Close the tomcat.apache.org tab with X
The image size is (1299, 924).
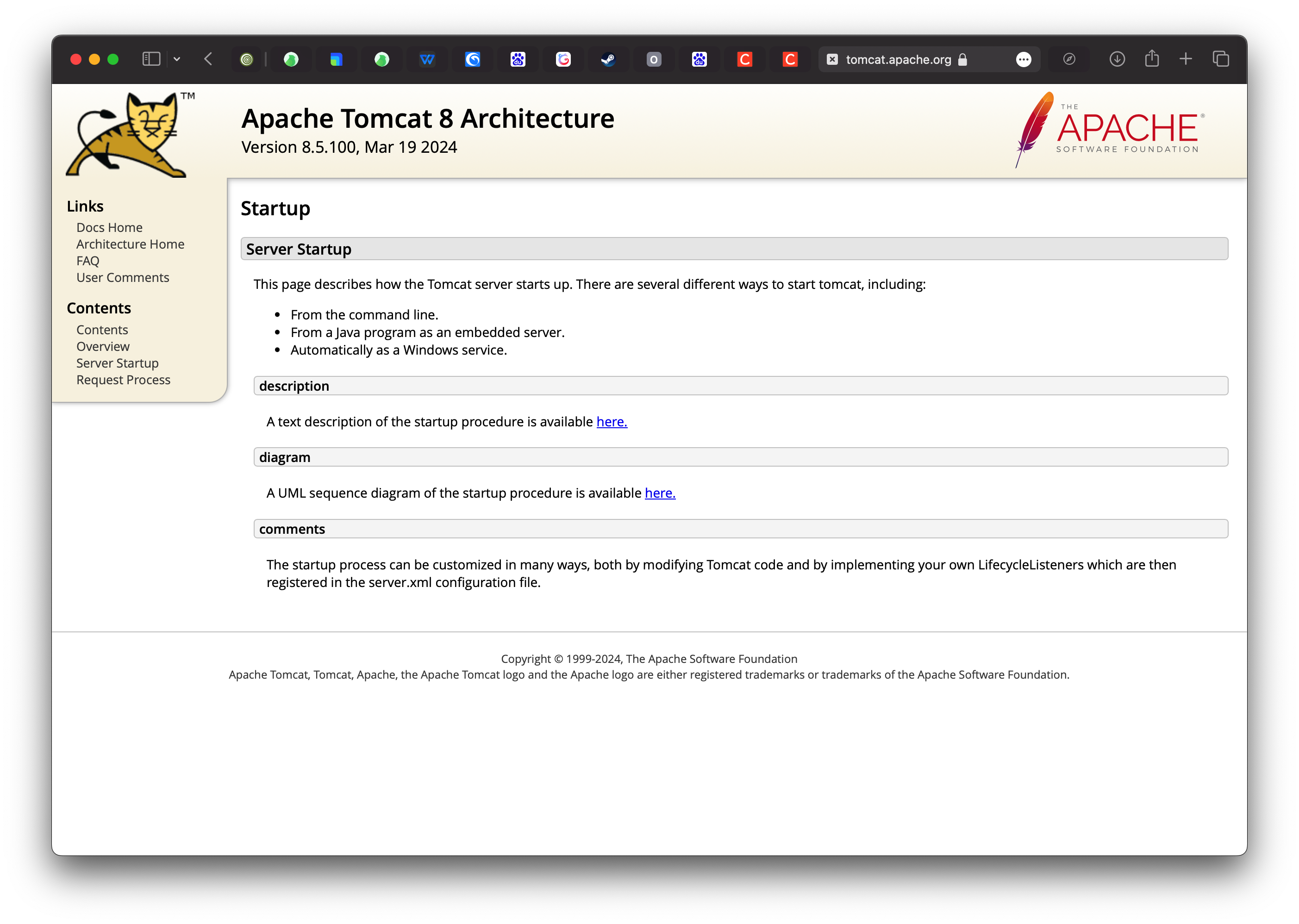[x=832, y=59]
